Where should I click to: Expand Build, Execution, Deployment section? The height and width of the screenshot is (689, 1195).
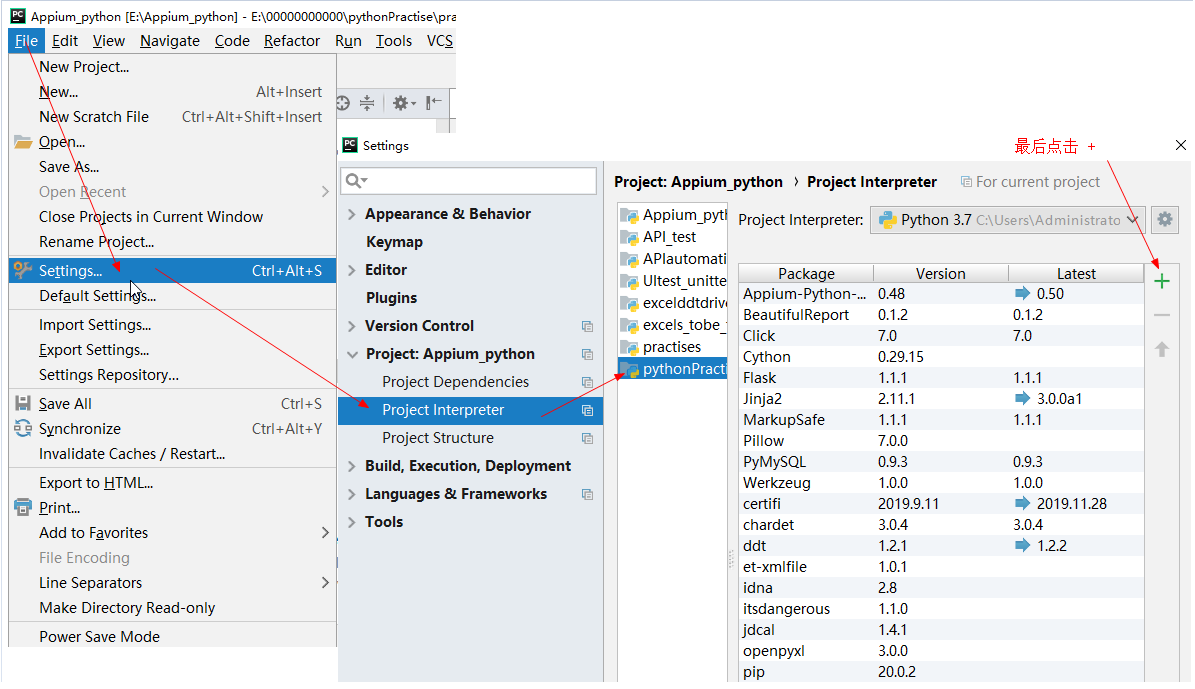click(351, 466)
